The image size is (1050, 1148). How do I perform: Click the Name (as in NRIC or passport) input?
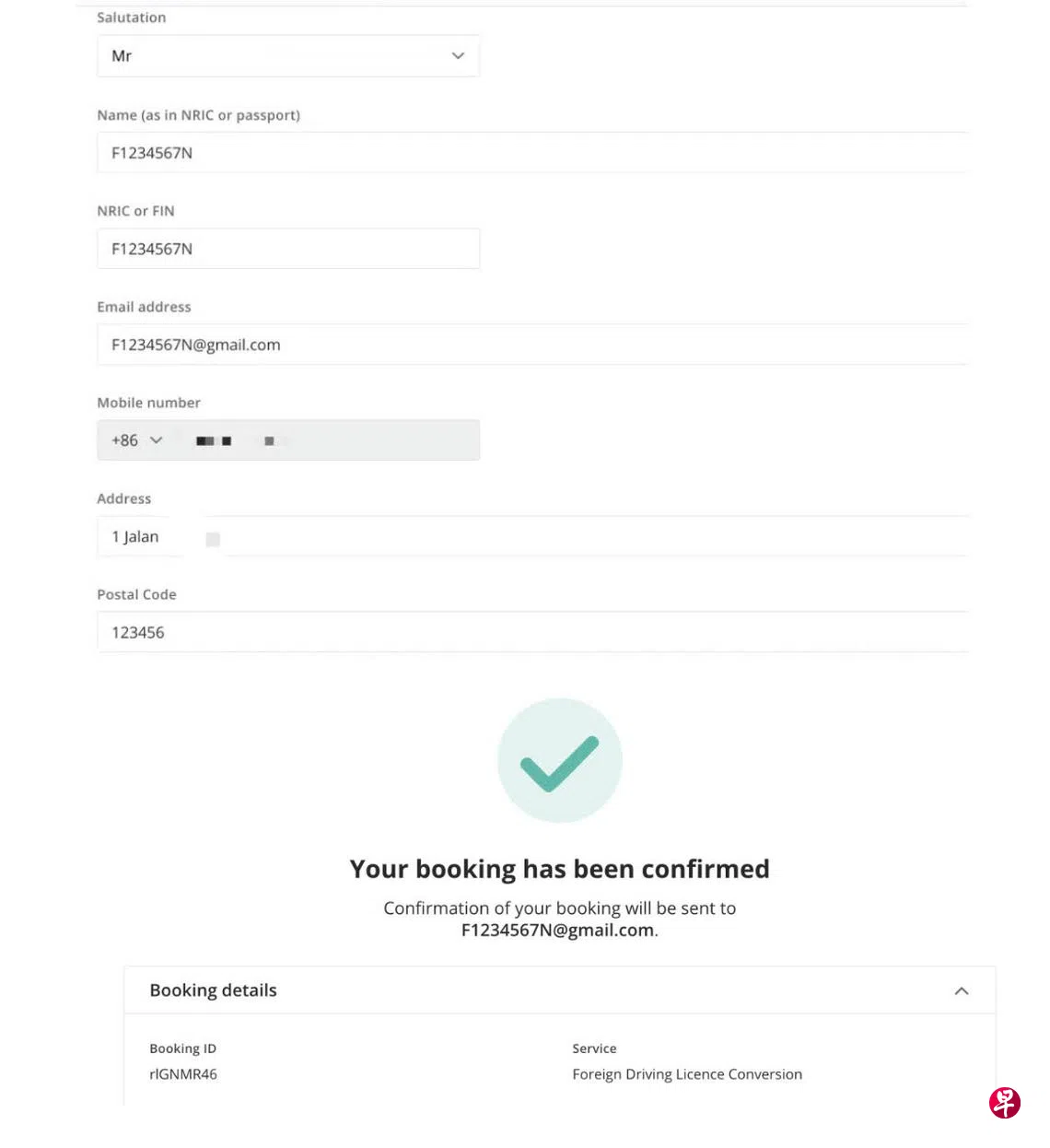[x=531, y=153]
